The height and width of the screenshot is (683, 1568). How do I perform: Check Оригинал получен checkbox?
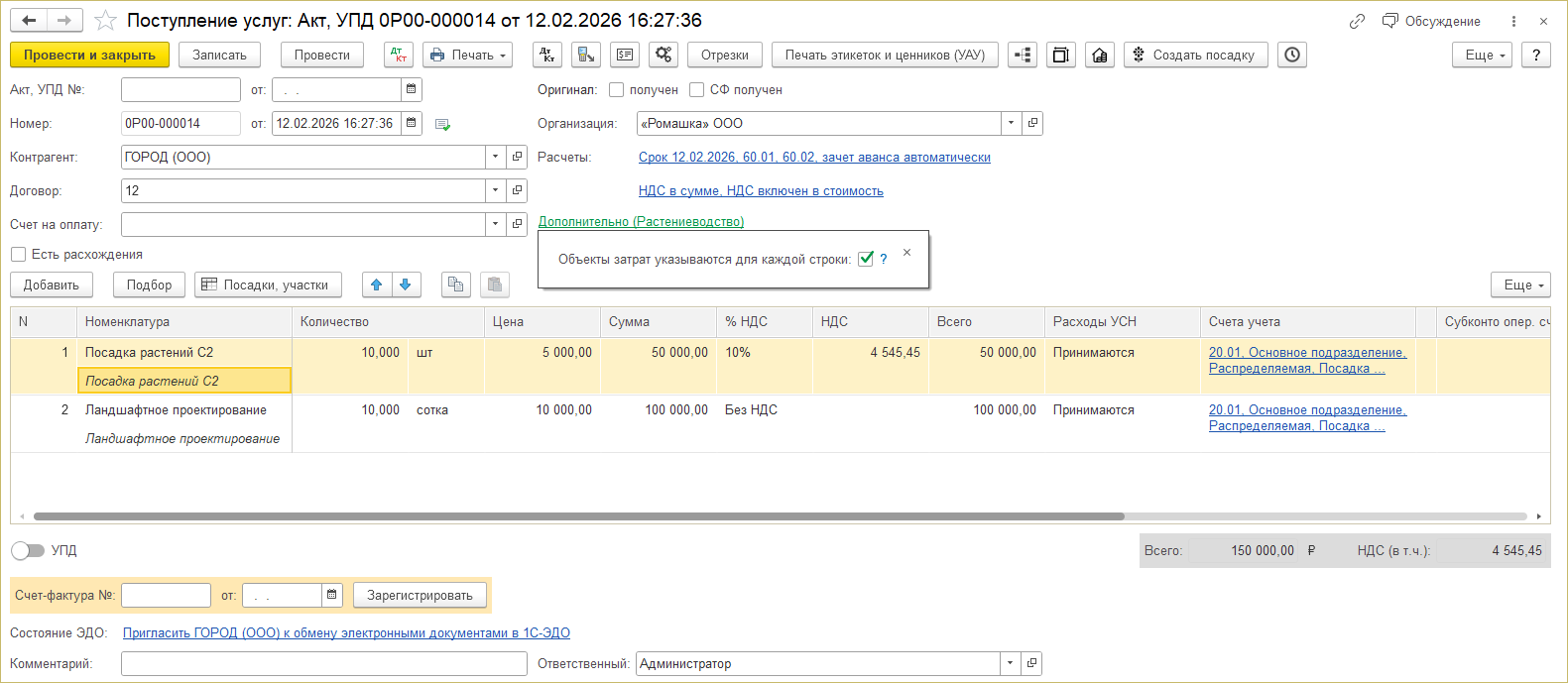[616, 89]
